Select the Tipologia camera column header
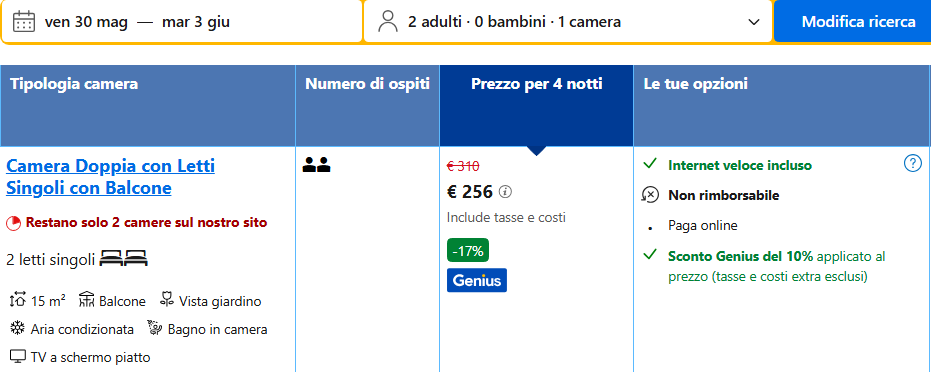The width and height of the screenshot is (931, 372). point(148,105)
